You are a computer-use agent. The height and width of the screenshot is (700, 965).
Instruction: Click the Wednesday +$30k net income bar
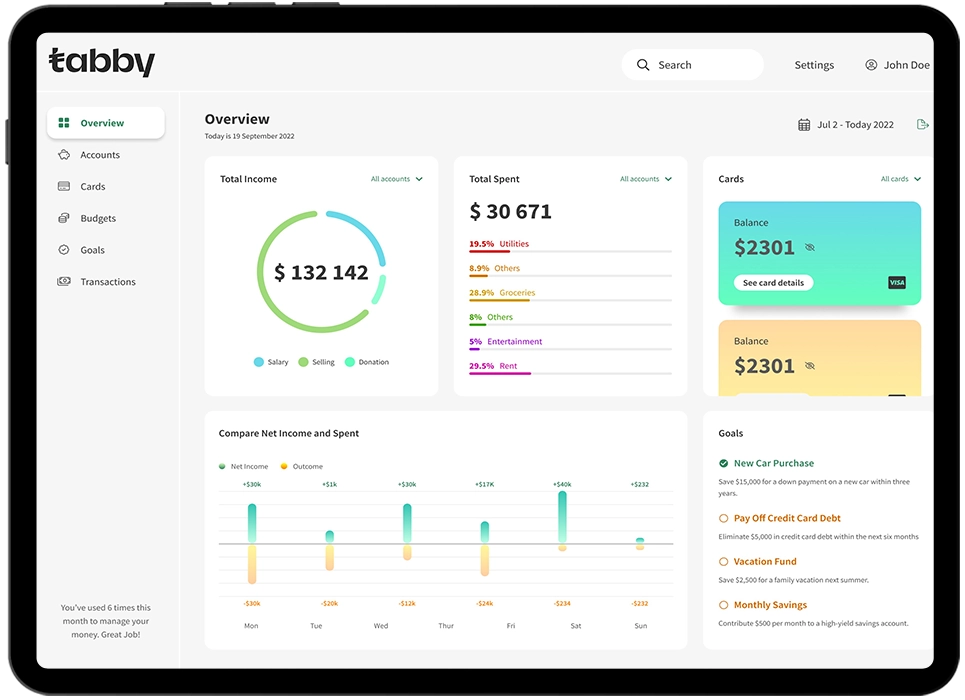[407, 523]
